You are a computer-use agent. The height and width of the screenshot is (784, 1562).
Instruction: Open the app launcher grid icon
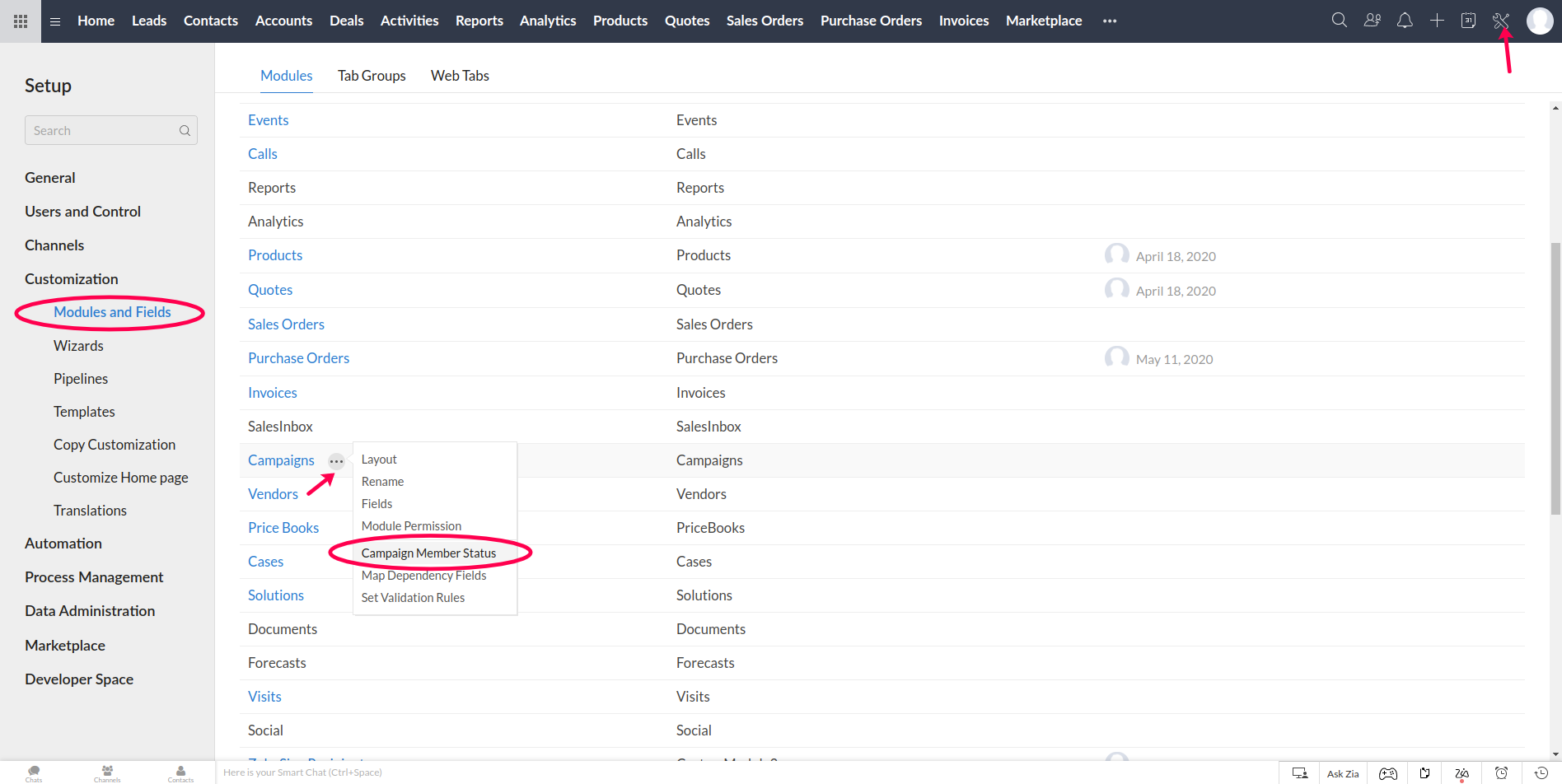click(x=21, y=21)
